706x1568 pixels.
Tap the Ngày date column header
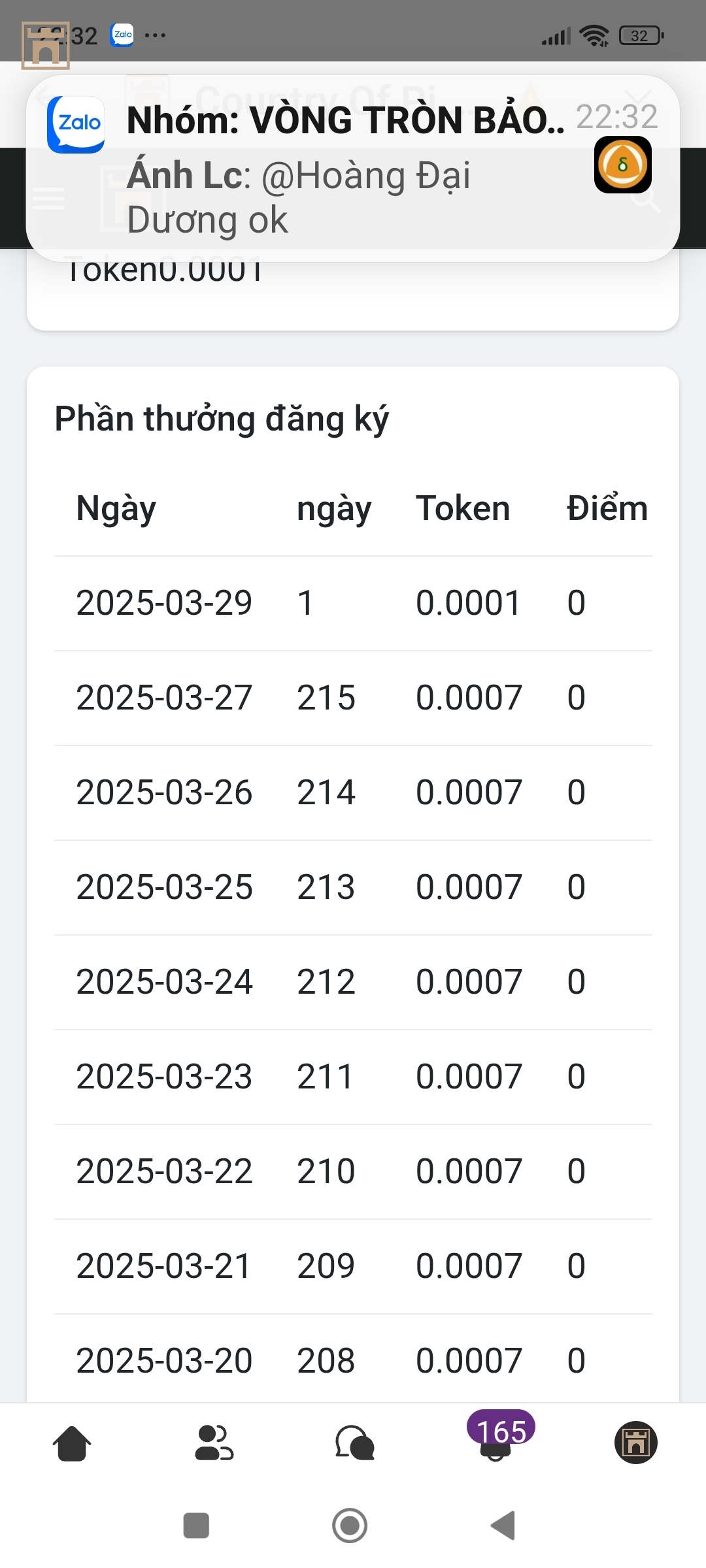coord(116,509)
